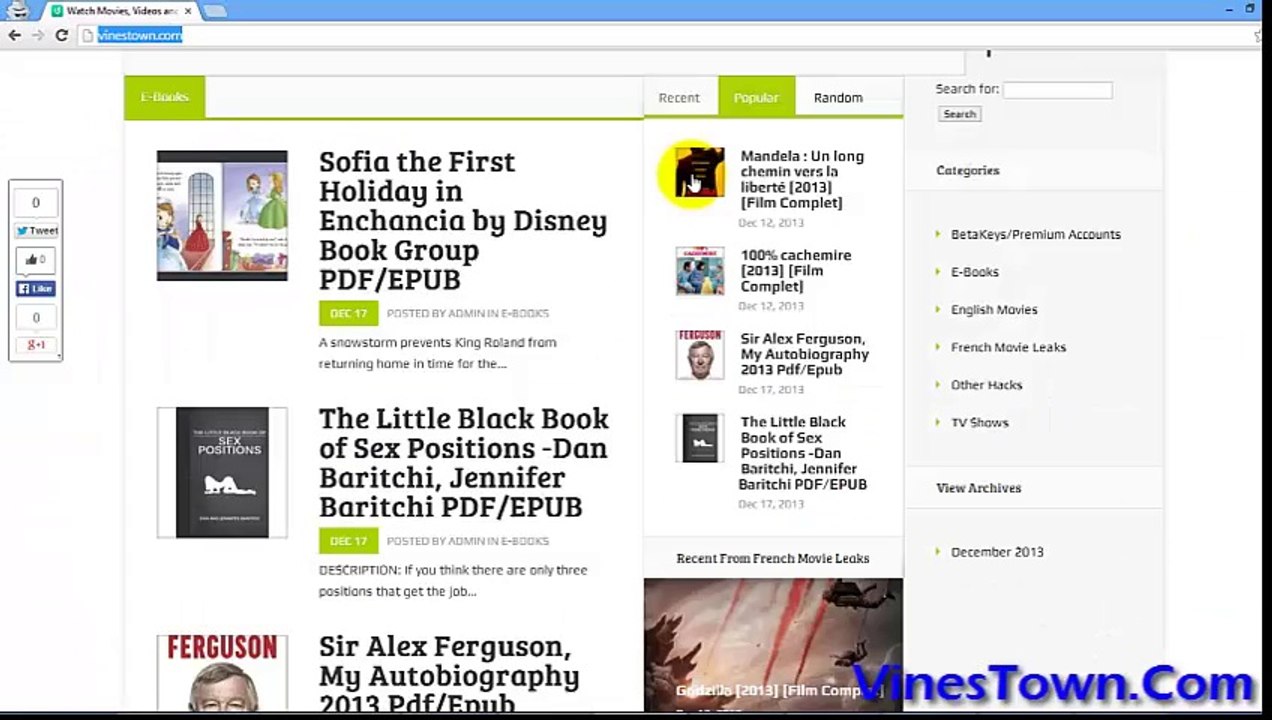The width and height of the screenshot is (1272, 720).
Task: Click the Facebook Like button
Action: pyautogui.click(x=36, y=289)
